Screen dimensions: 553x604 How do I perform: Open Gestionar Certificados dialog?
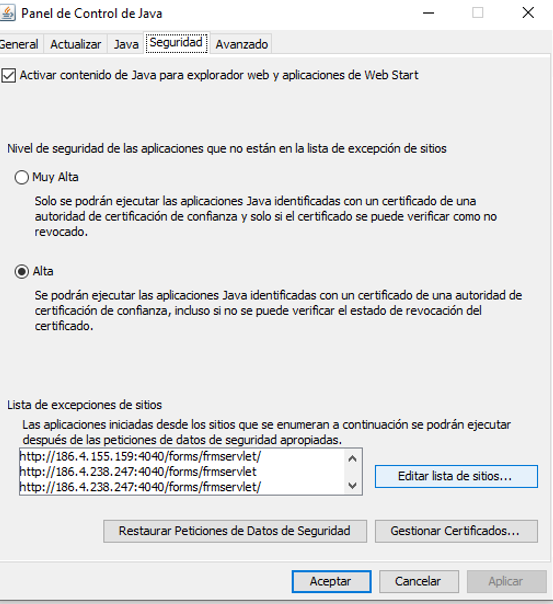(456, 531)
